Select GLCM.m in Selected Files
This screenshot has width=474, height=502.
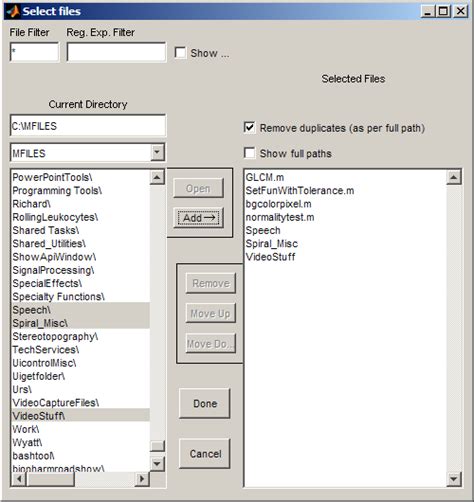coord(265,177)
